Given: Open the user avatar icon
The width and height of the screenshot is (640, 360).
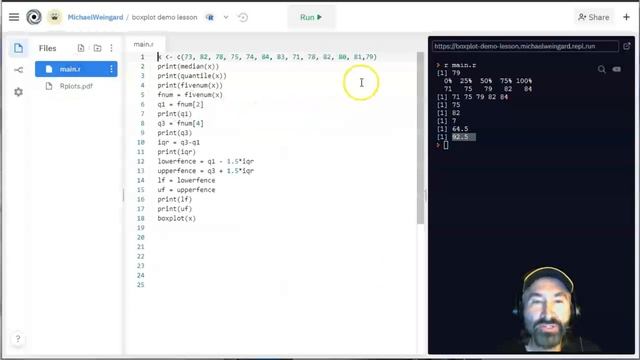Looking at the screenshot, I should coord(54,17).
